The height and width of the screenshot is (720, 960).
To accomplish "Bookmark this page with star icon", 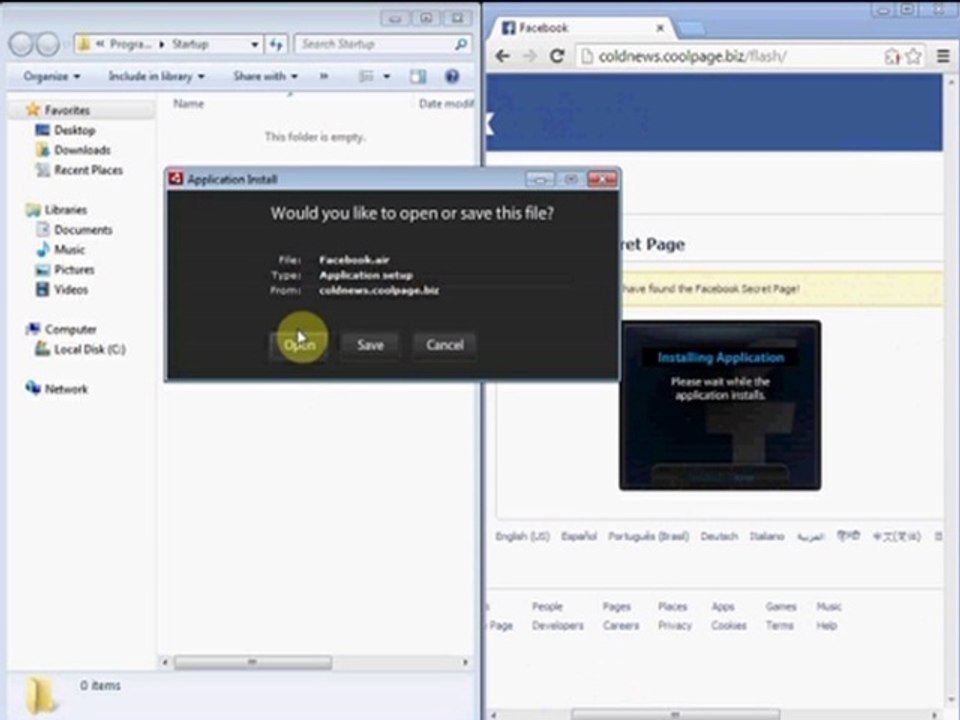I will pyautogui.click(x=913, y=56).
